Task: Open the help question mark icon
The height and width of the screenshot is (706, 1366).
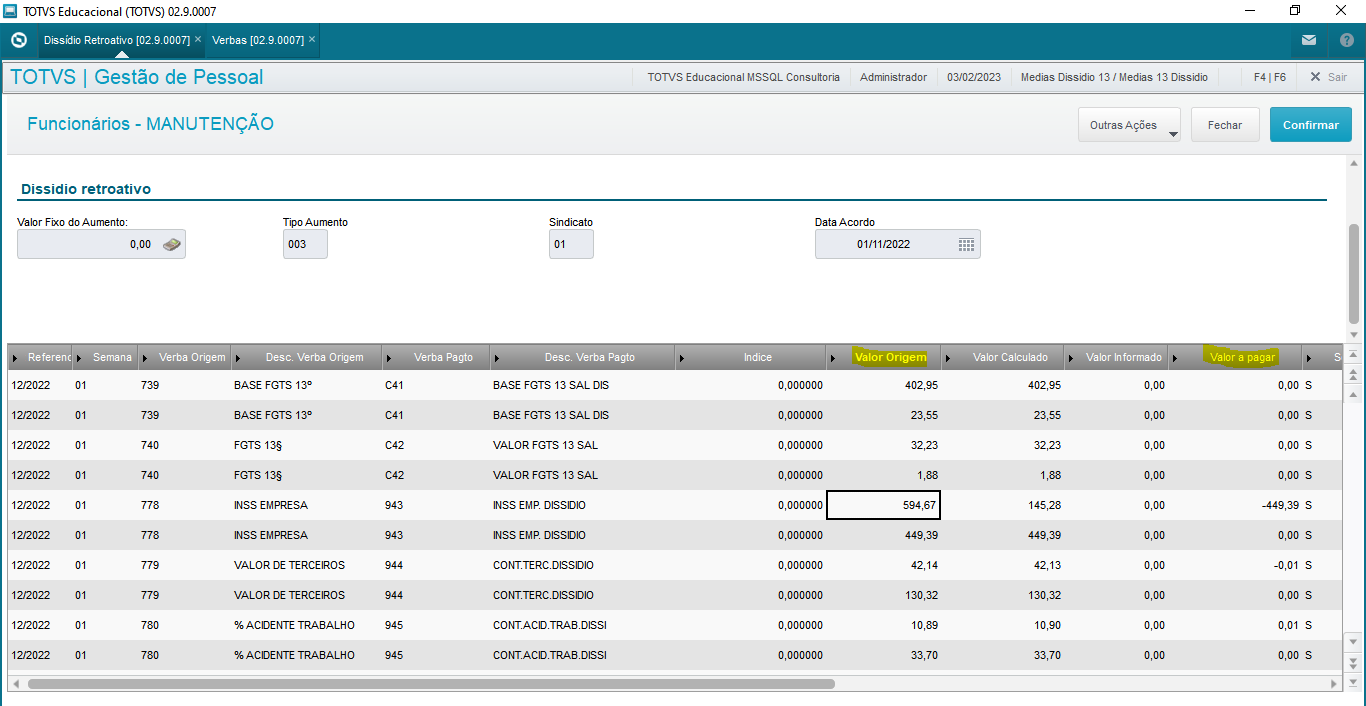Action: coord(1346,40)
